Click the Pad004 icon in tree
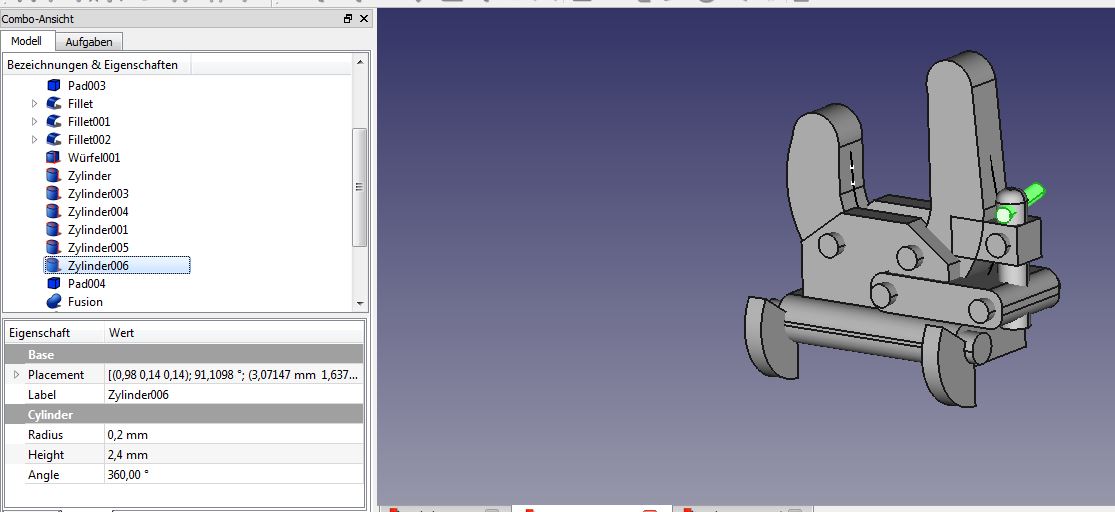Viewport: 1115px width, 512px height. (x=54, y=284)
